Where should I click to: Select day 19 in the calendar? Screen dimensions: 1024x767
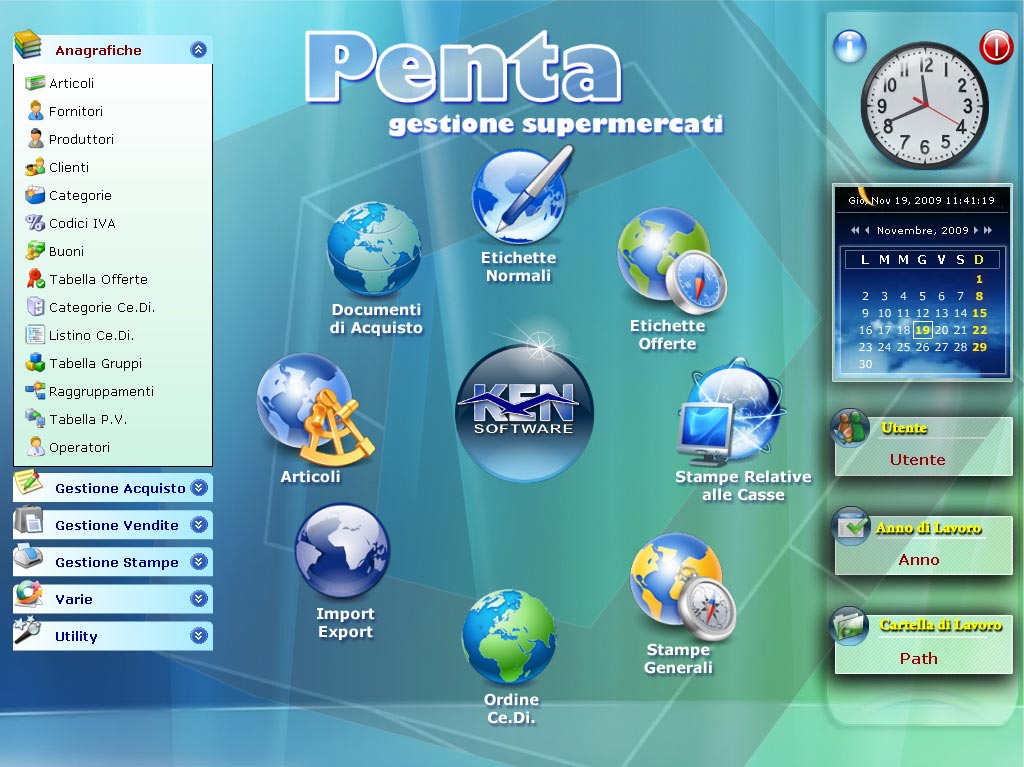922,330
